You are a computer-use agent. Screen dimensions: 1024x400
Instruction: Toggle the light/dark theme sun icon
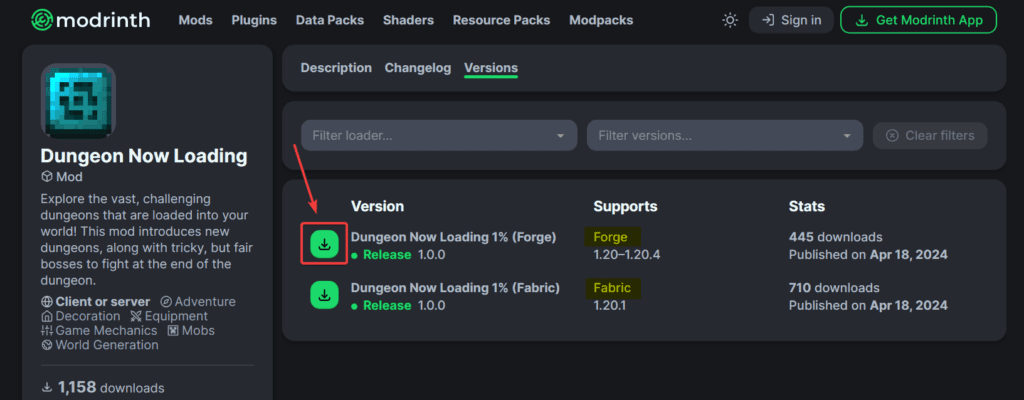tap(730, 20)
